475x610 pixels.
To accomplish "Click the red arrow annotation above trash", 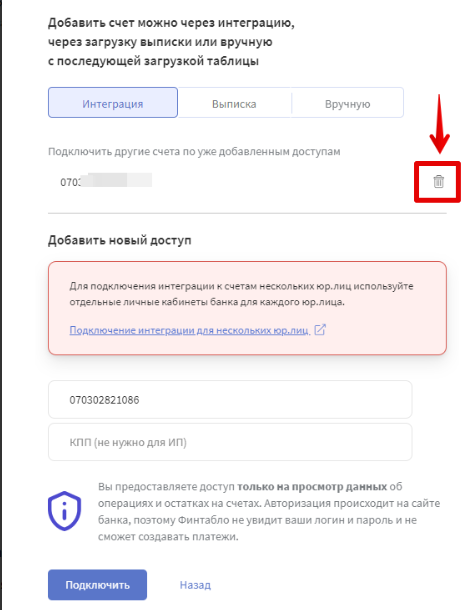I will coord(440,124).
